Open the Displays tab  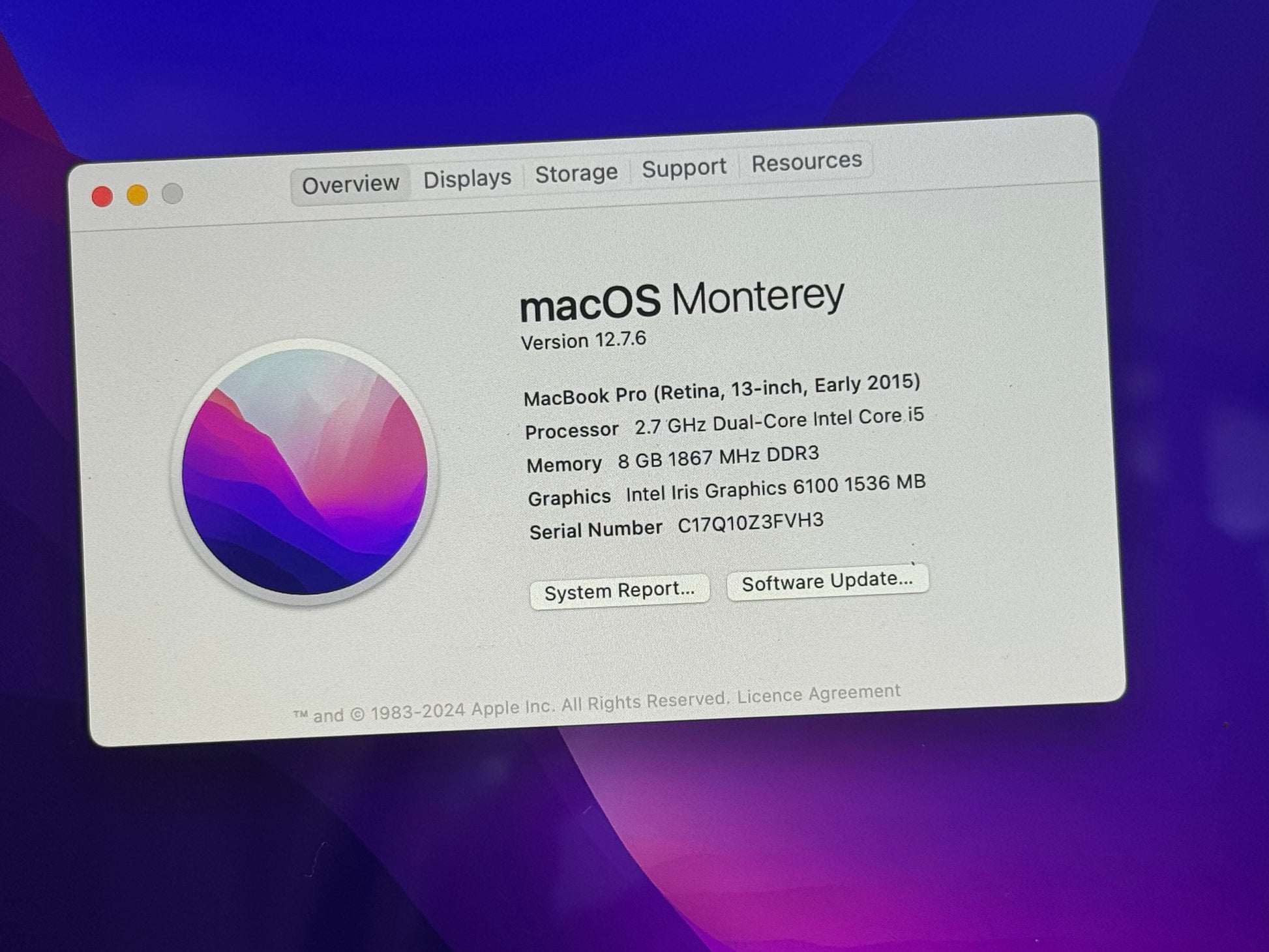[467, 179]
